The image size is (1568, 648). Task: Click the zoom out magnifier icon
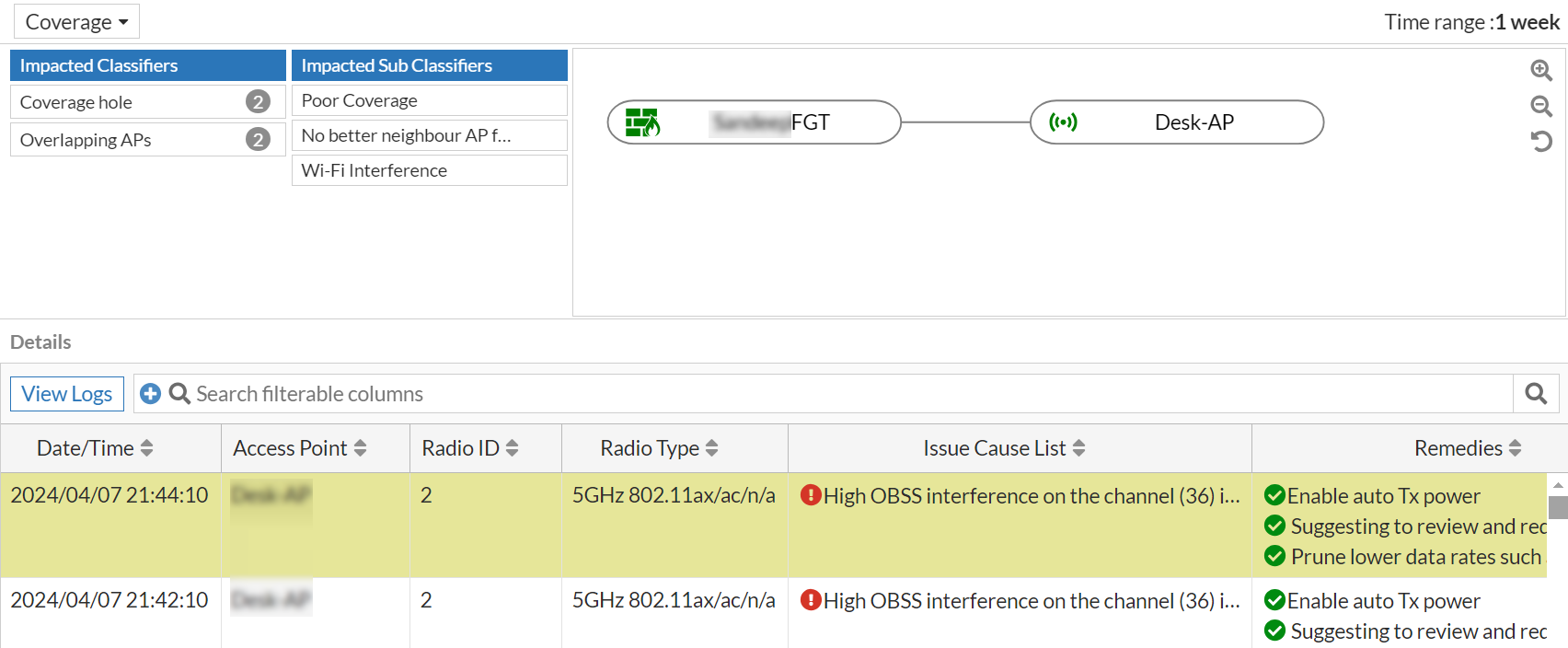(x=1541, y=106)
